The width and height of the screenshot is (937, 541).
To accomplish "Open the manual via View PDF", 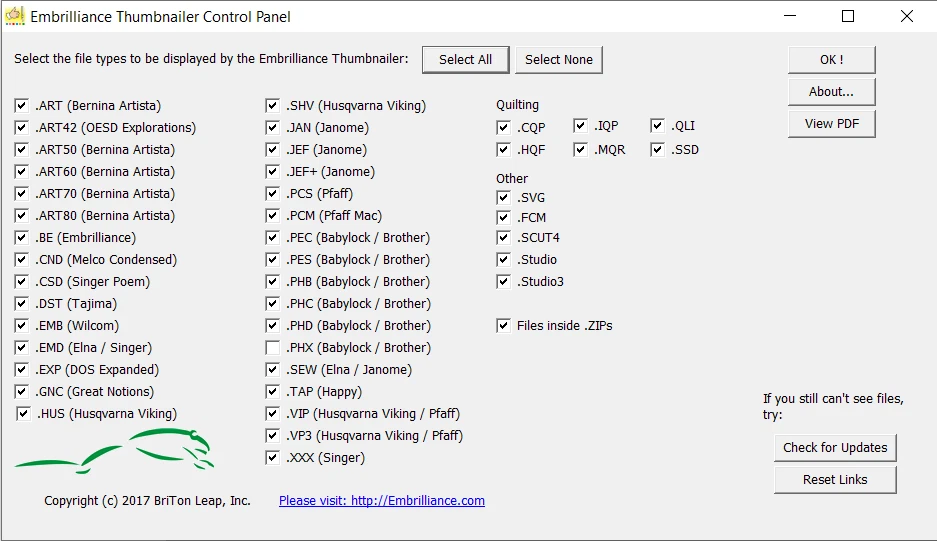I will coord(832,124).
